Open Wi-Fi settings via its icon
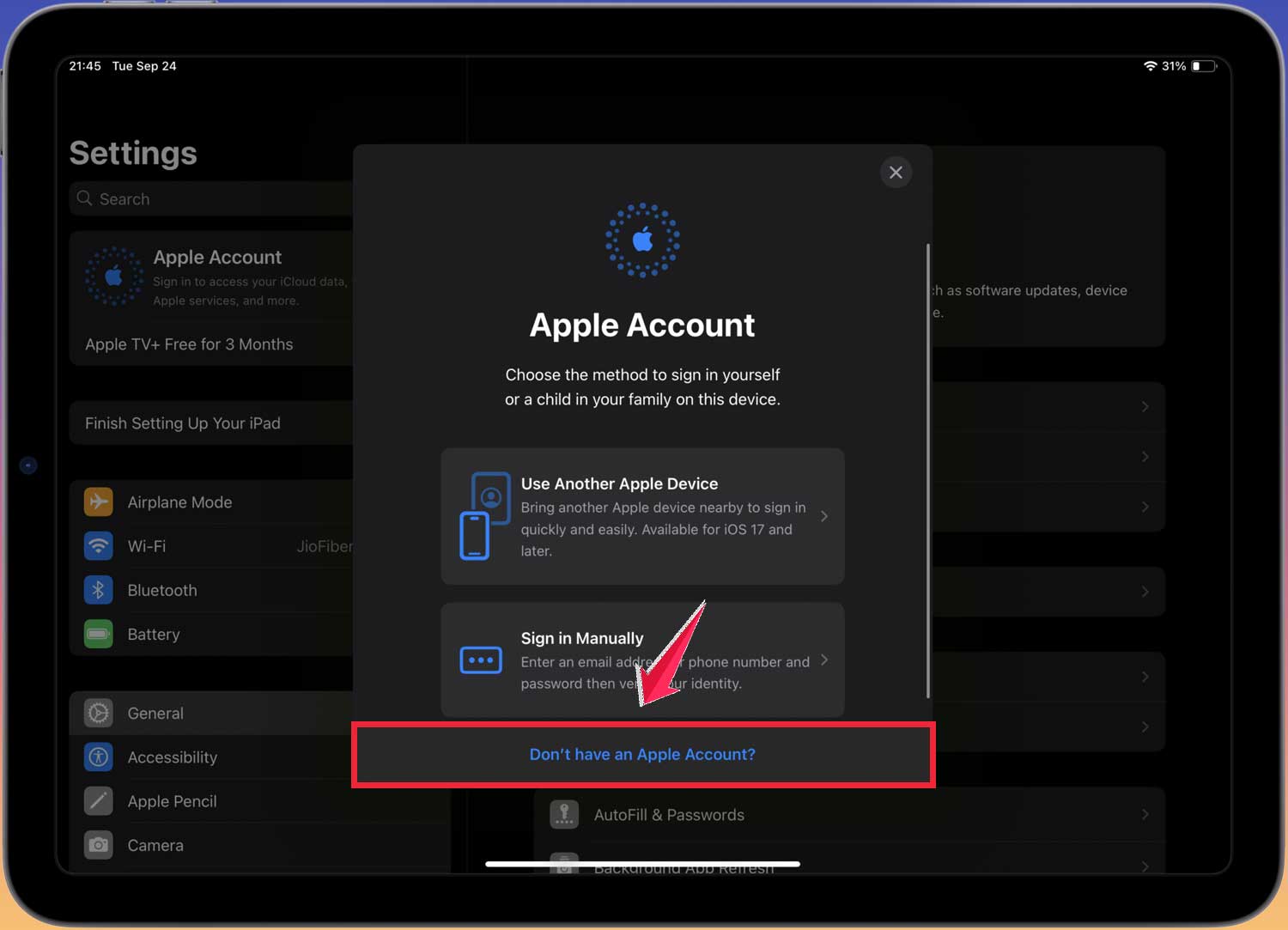The width and height of the screenshot is (1288, 930). (98, 546)
